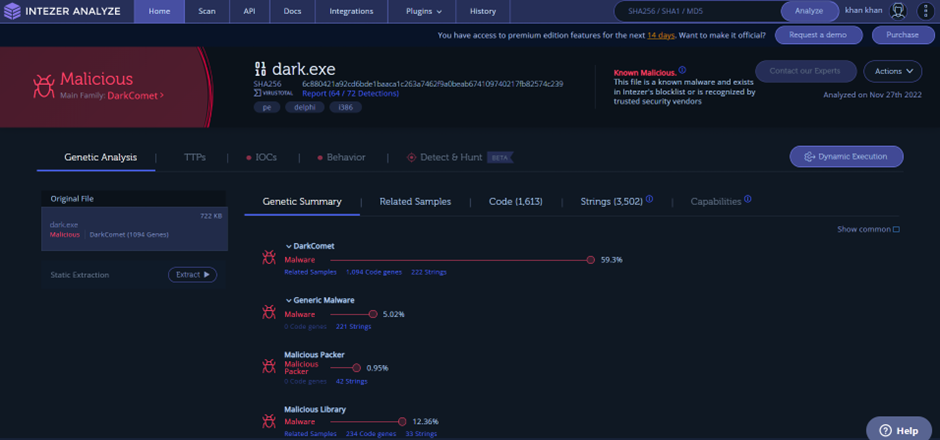Switch to the Genetic Analysis tab
This screenshot has height=440, width=940.
click(x=101, y=158)
